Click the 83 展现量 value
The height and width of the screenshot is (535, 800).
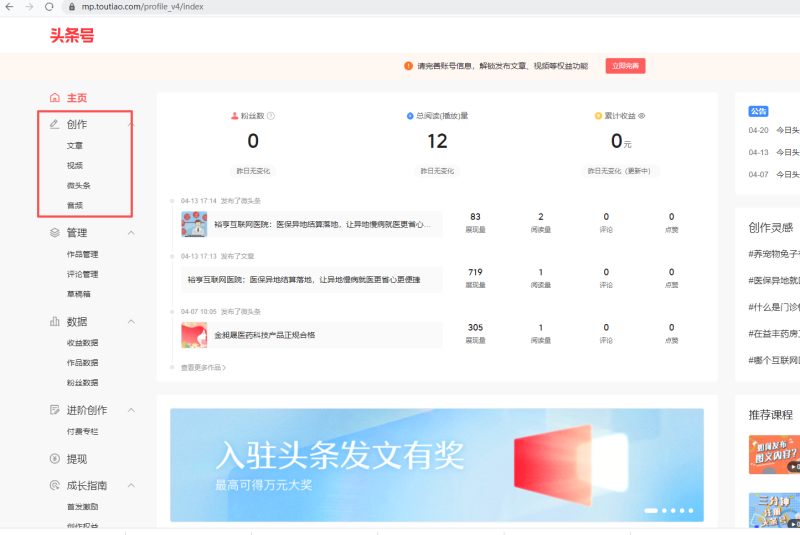[x=476, y=217]
